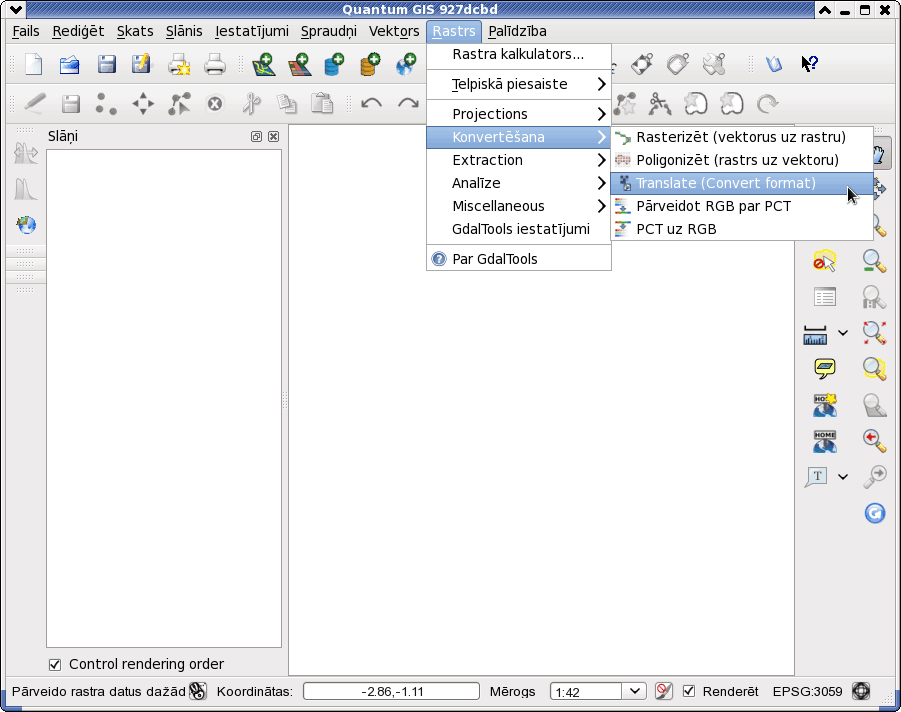Open the Vektors menu

click(x=394, y=31)
